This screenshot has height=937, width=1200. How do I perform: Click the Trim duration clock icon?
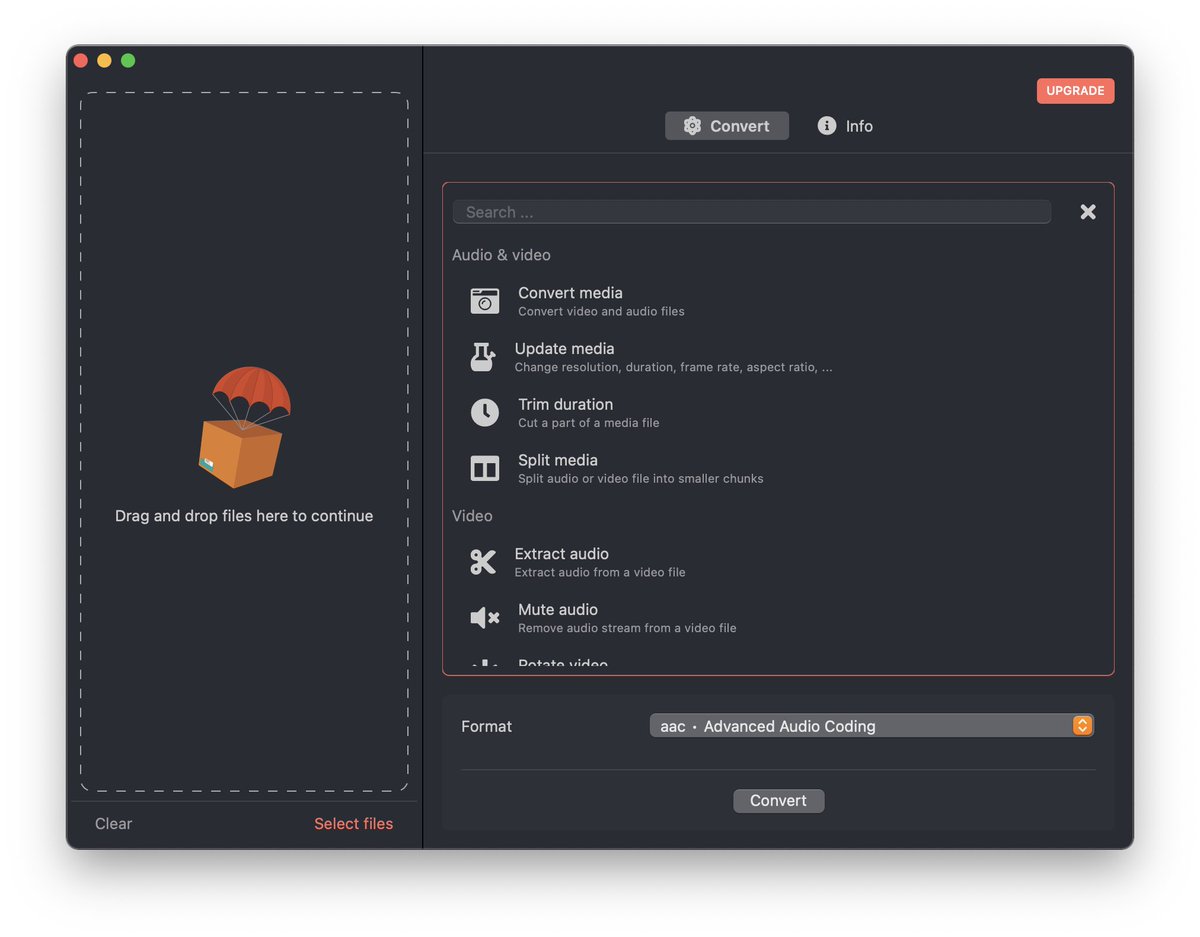tap(485, 412)
